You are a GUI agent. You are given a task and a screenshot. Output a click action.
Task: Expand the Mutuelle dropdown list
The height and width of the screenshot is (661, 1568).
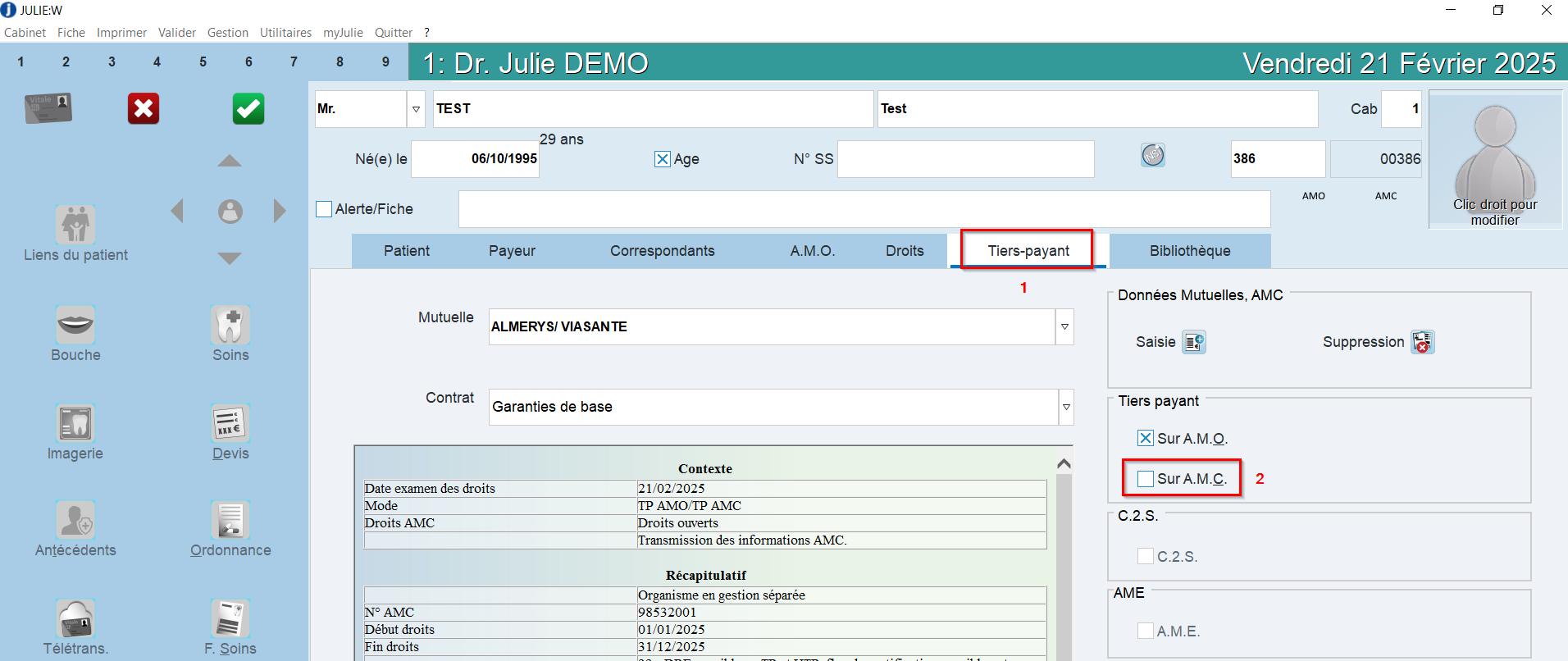(x=1064, y=326)
